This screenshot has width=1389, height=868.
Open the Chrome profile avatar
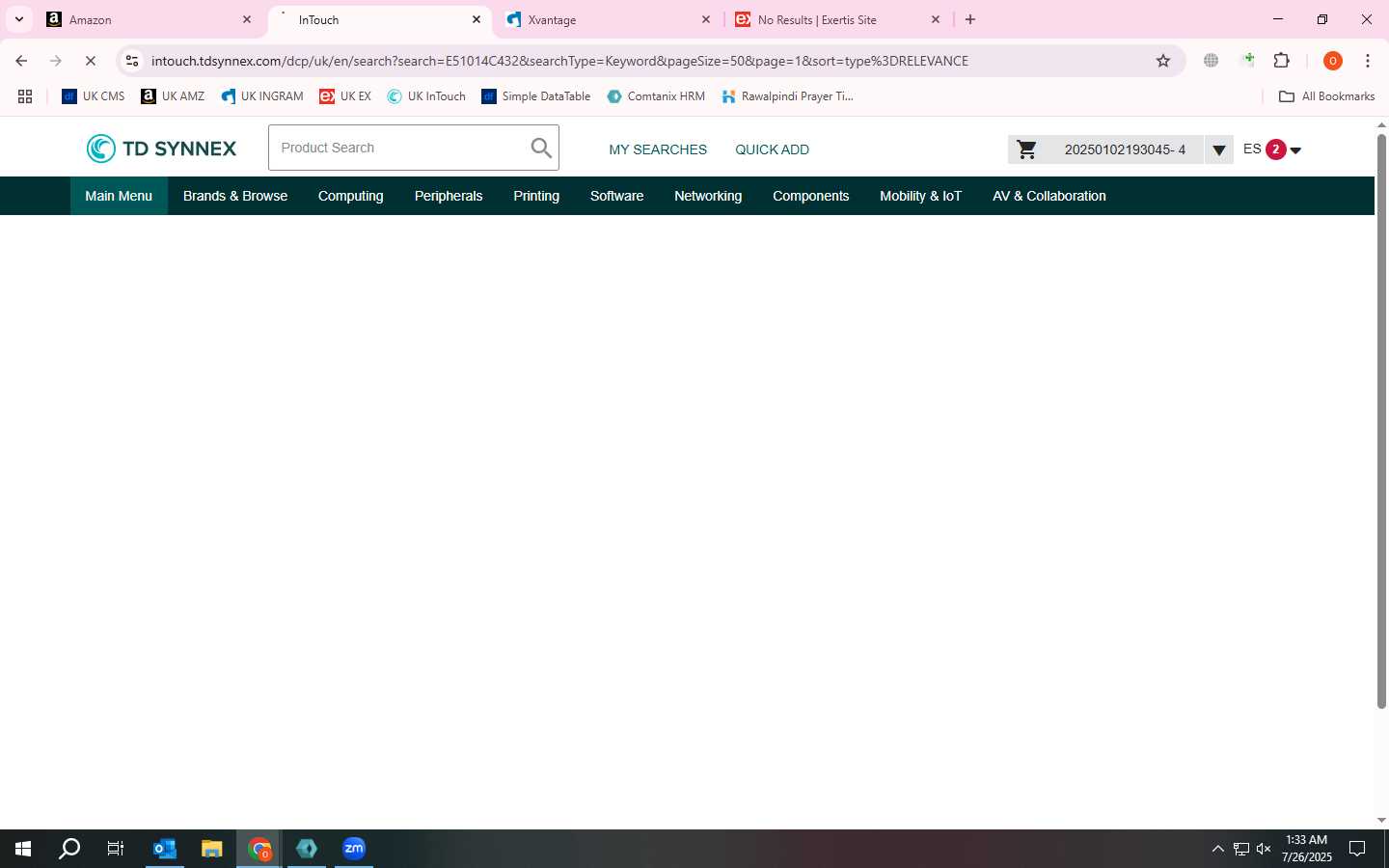[x=1333, y=61]
